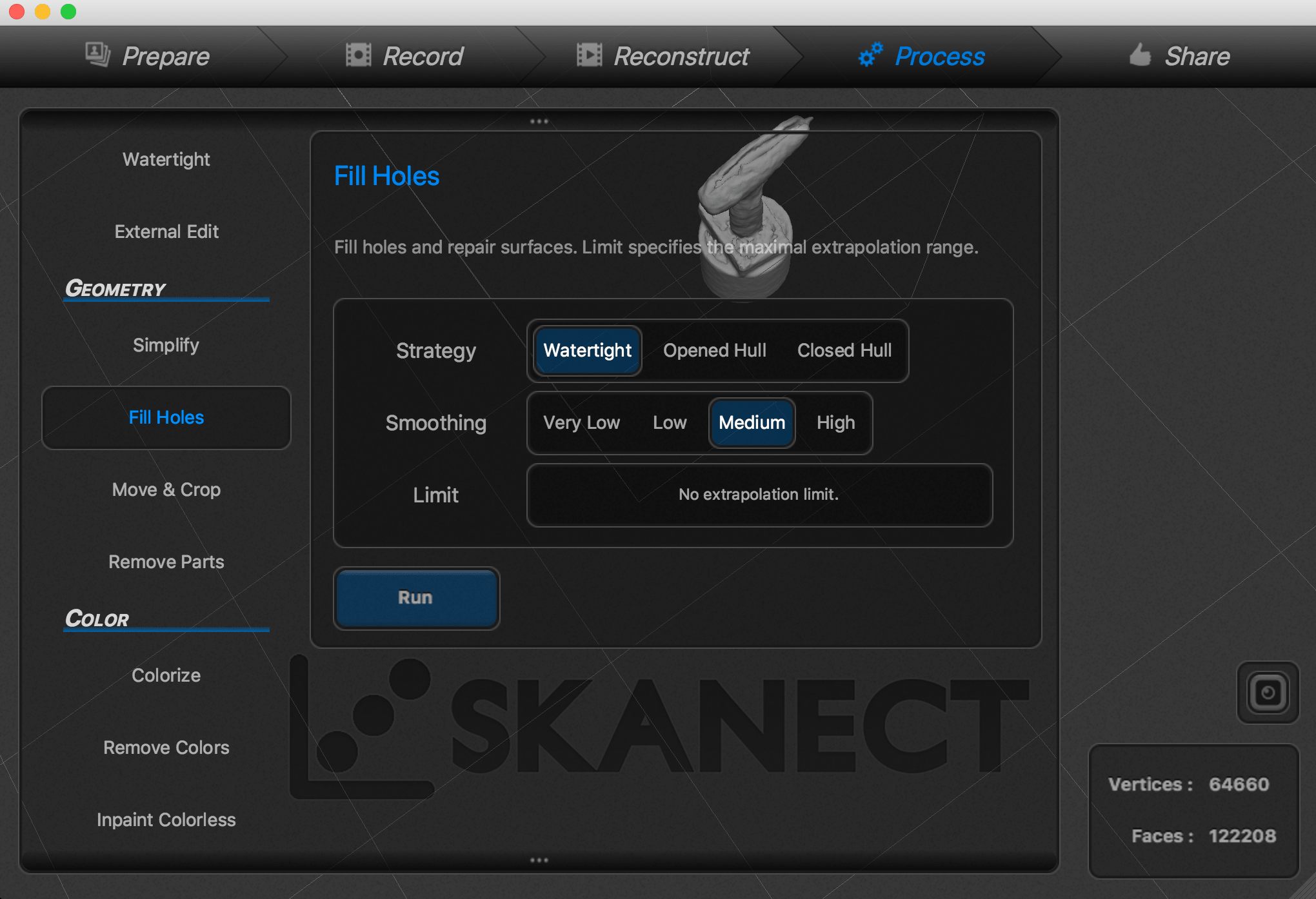Click the Share thumbs-up icon
The width and height of the screenshot is (1316, 899).
(1140, 54)
